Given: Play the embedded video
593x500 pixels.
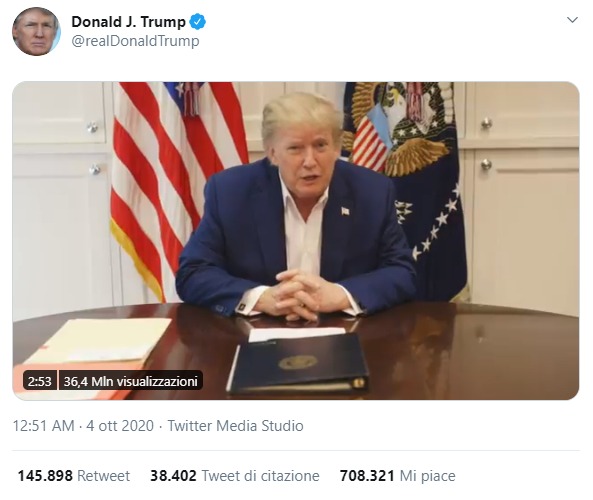Looking at the screenshot, I should [296, 241].
